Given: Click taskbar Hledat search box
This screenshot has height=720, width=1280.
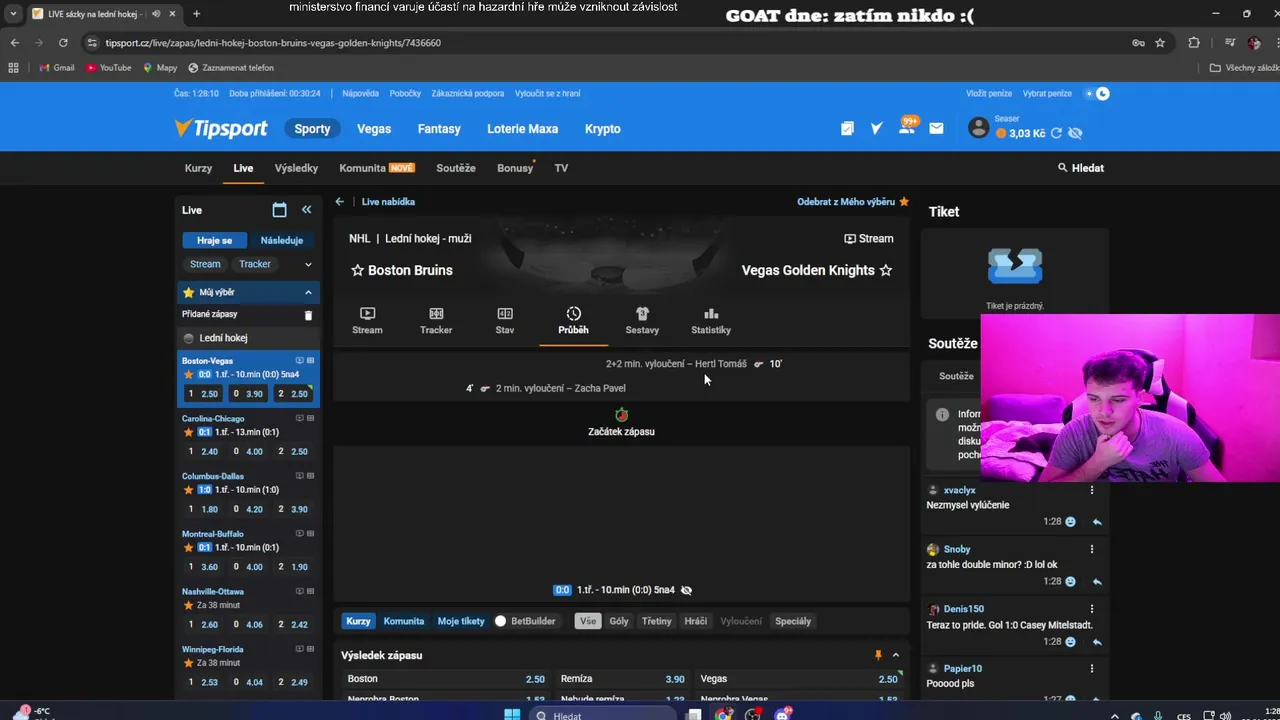Looking at the screenshot, I should coord(603,715).
